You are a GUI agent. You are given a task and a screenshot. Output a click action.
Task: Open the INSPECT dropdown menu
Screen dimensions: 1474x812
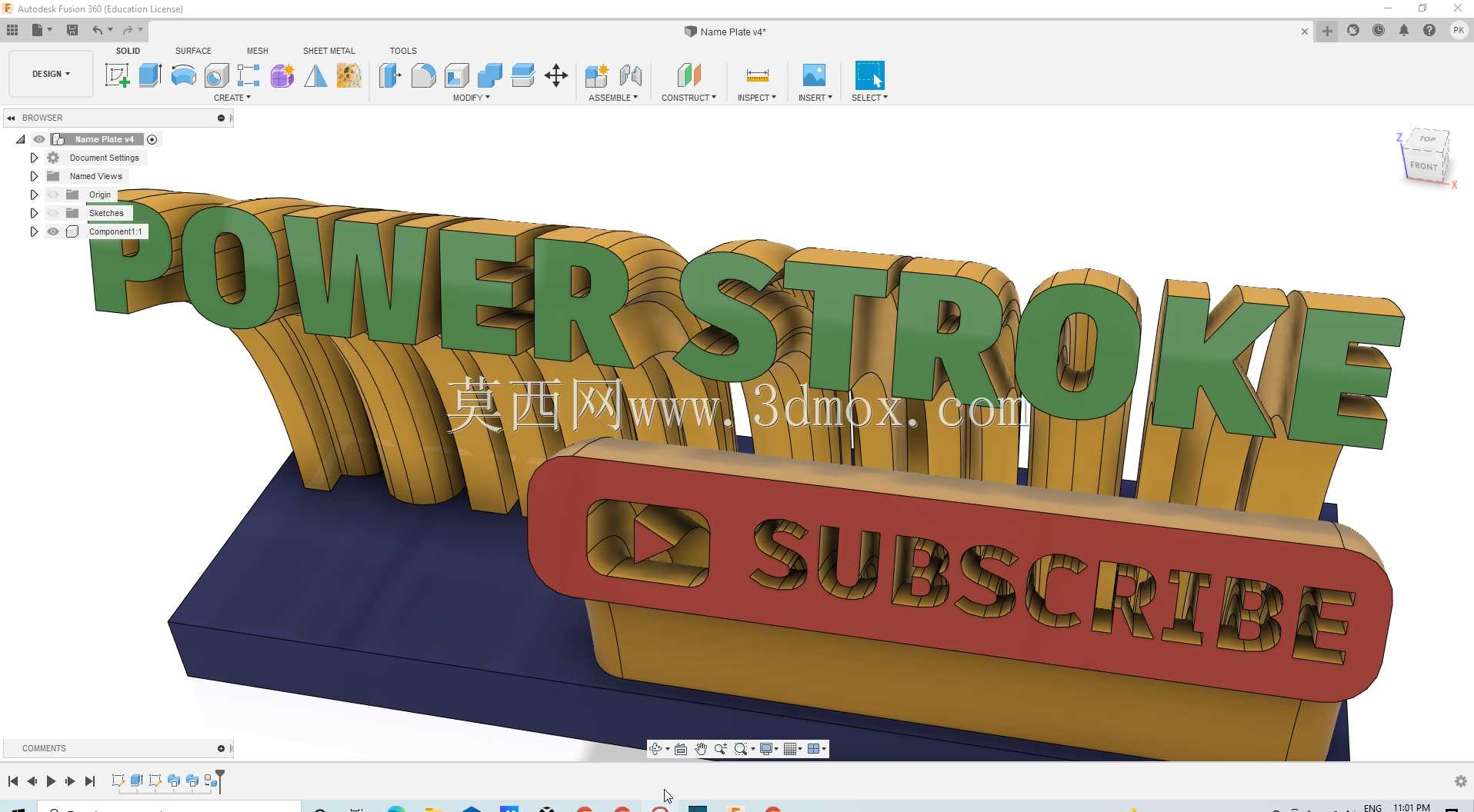(x=757, y=98)
